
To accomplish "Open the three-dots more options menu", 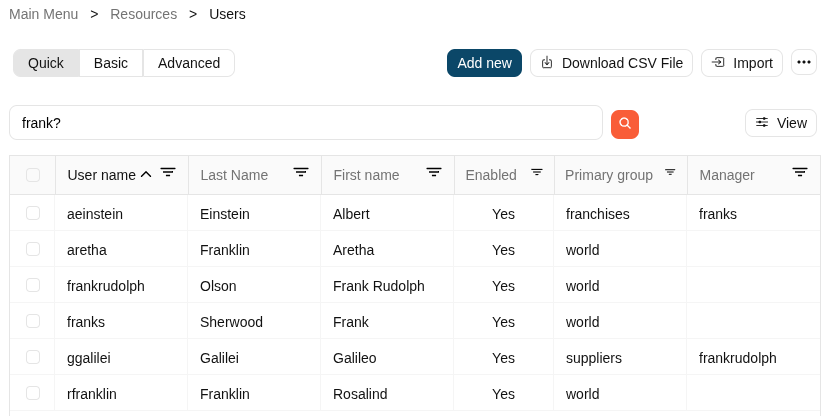I will [803, 63].
